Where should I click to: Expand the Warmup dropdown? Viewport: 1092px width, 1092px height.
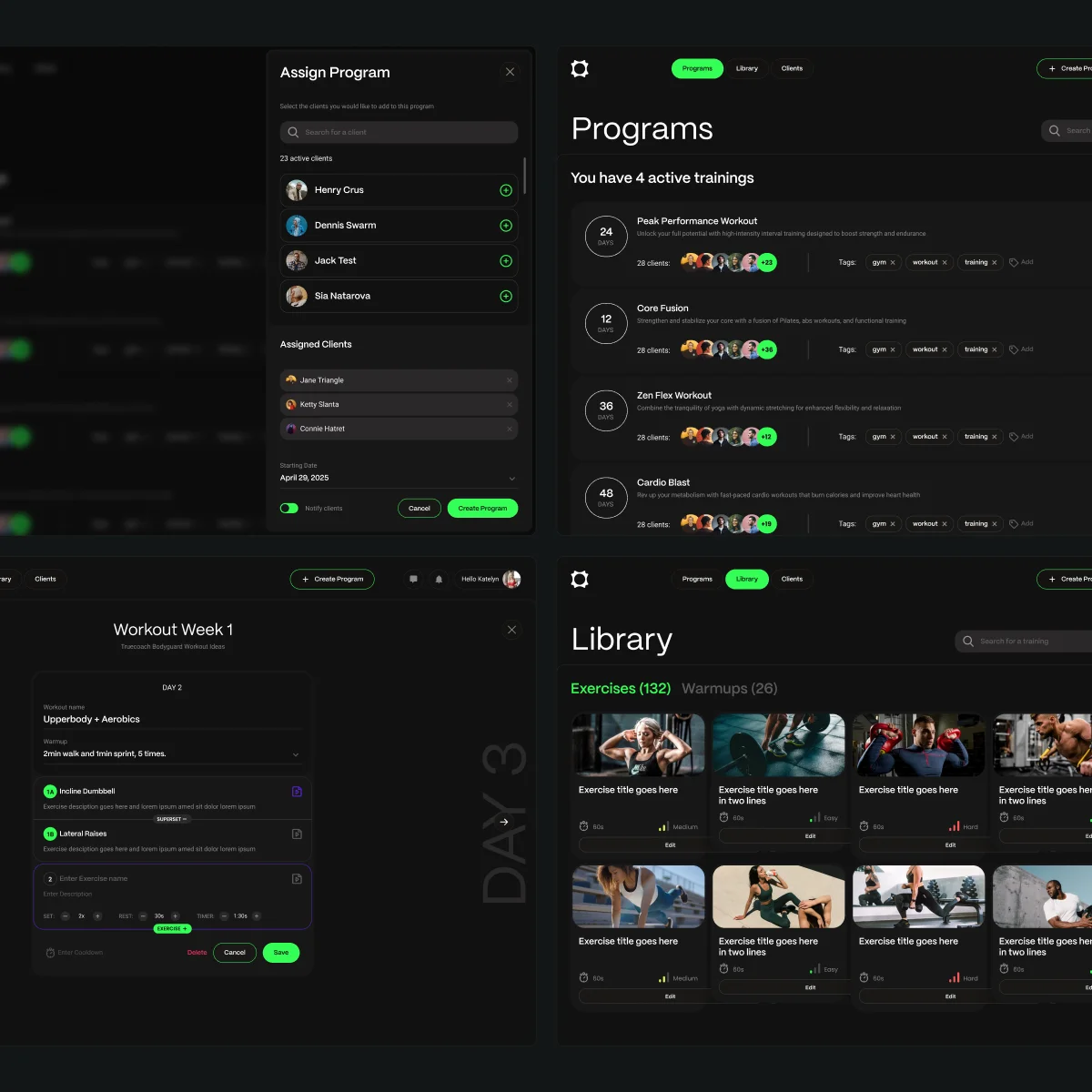point(295,754)
